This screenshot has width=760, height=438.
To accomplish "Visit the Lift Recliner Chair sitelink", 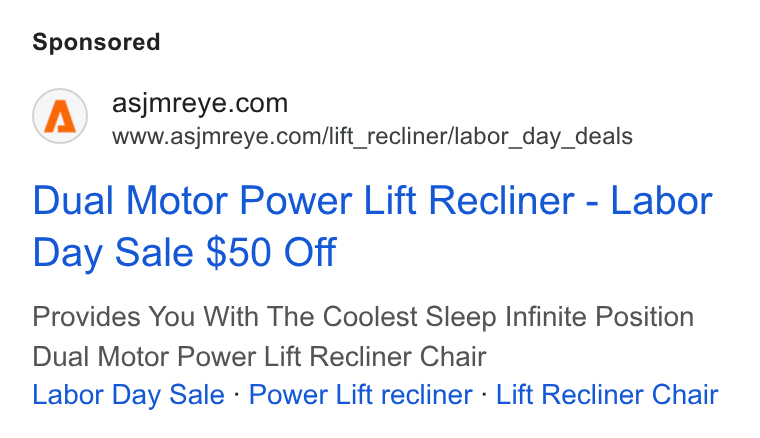I will coord(607,394).
